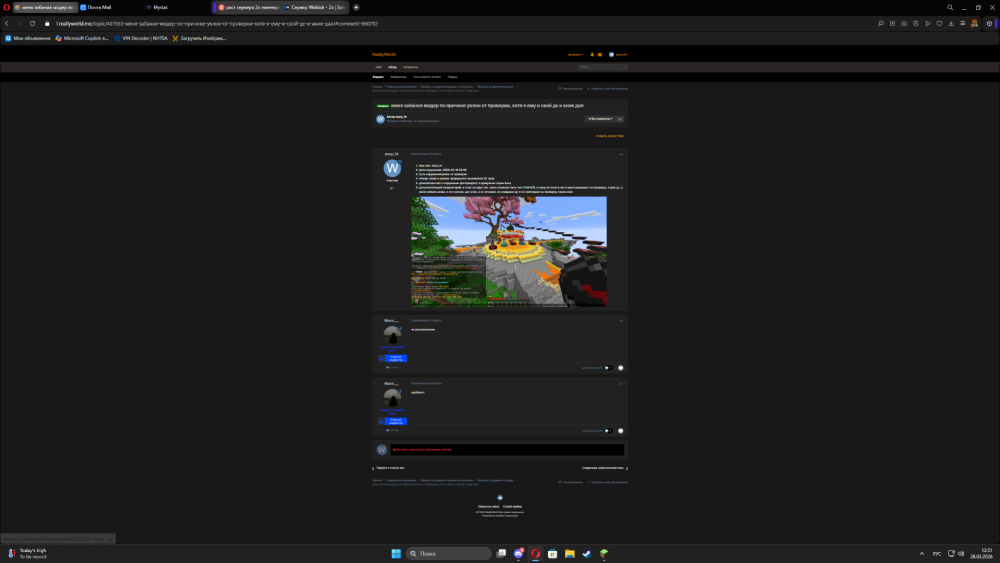Go to previous topic link with left arrow
1000x563 pixels.
point(388,468)
